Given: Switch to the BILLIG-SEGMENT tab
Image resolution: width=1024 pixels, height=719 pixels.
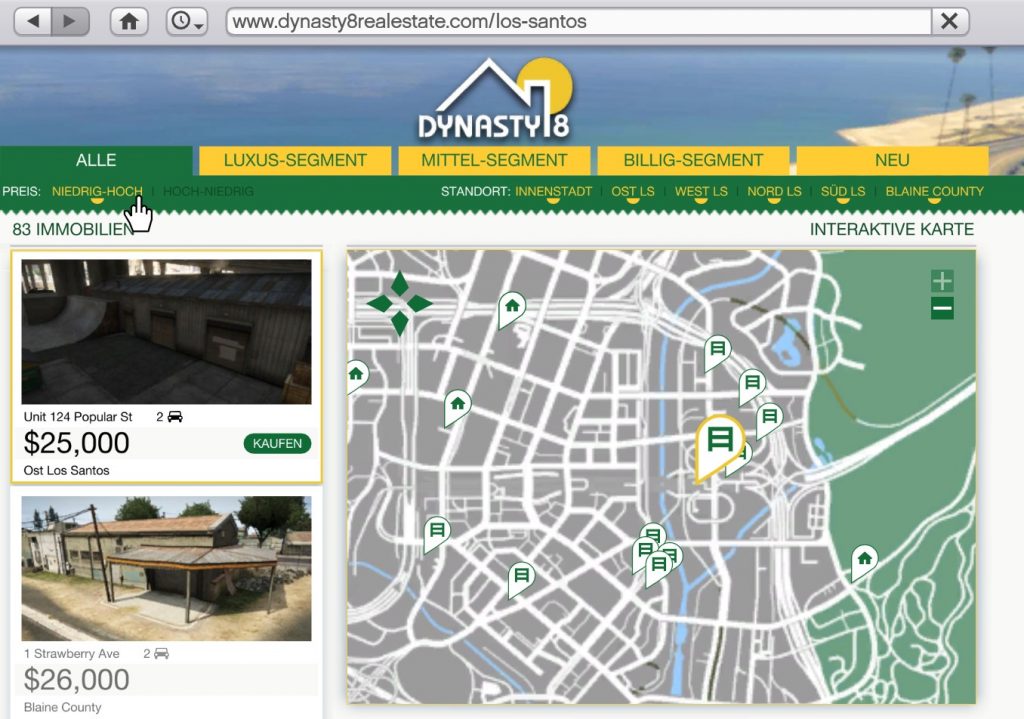Looking at the screenshot, I should [x=693, y=160].
